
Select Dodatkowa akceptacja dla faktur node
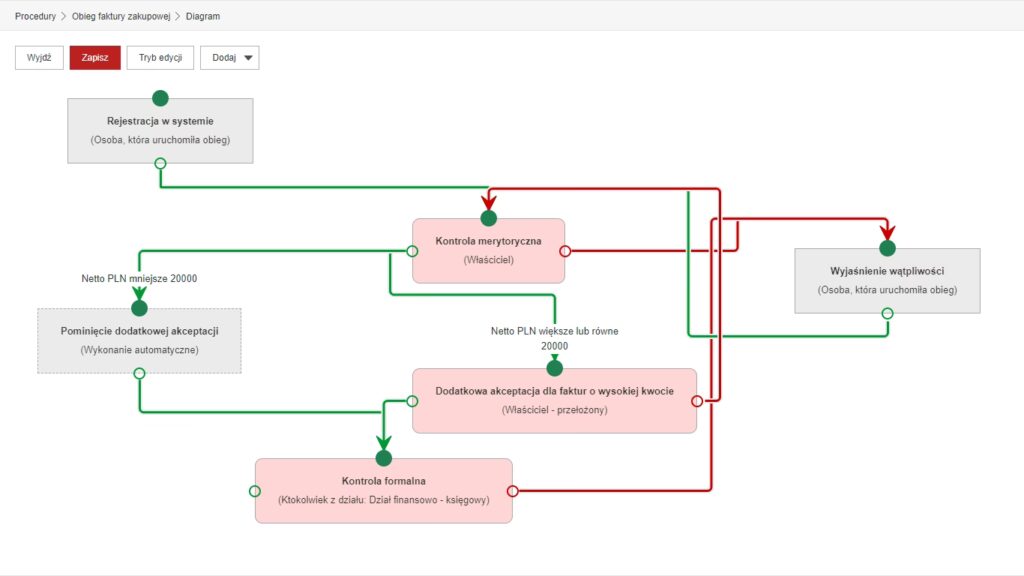(554, 400)
